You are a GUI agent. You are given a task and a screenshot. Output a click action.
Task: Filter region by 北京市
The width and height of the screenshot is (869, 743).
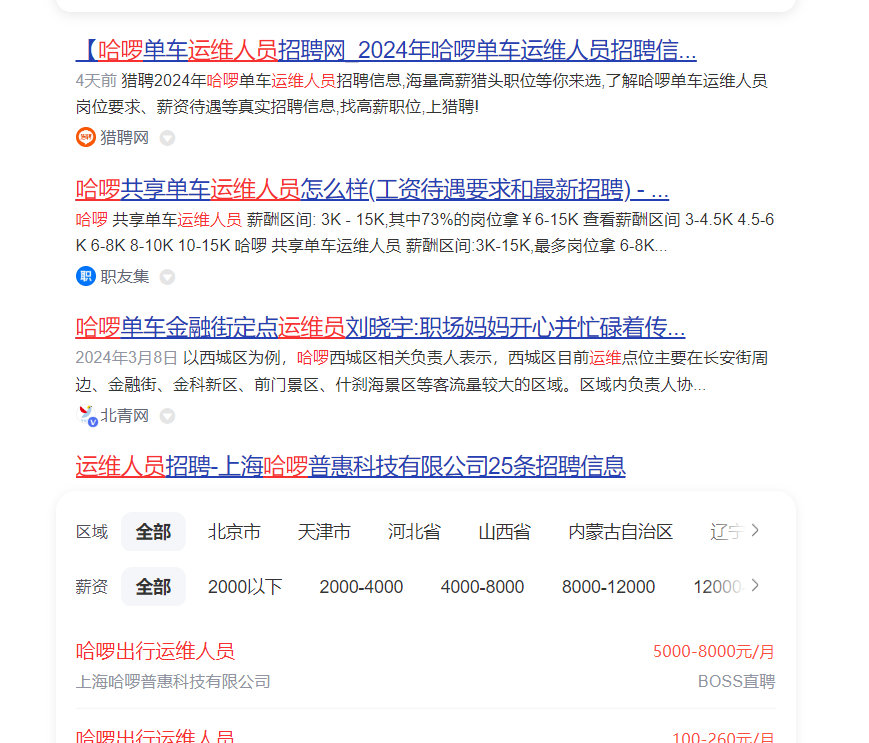tap(234, 532)
